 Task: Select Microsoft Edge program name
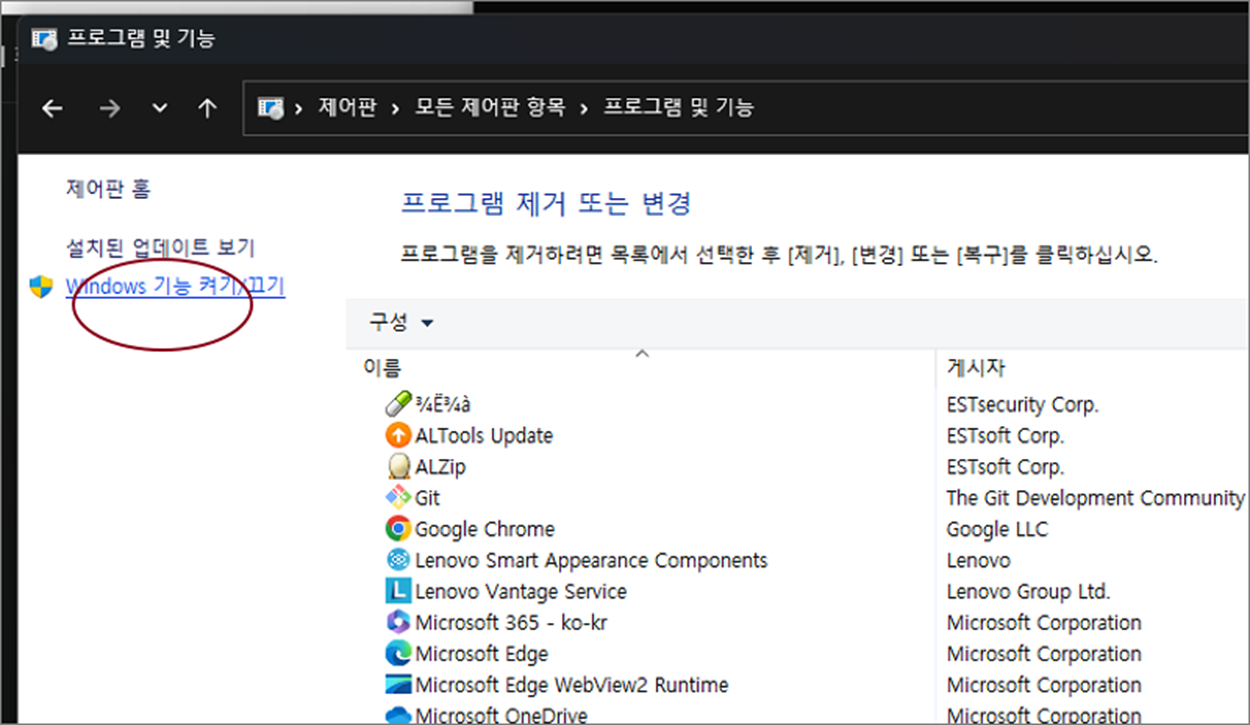point(482,654)
